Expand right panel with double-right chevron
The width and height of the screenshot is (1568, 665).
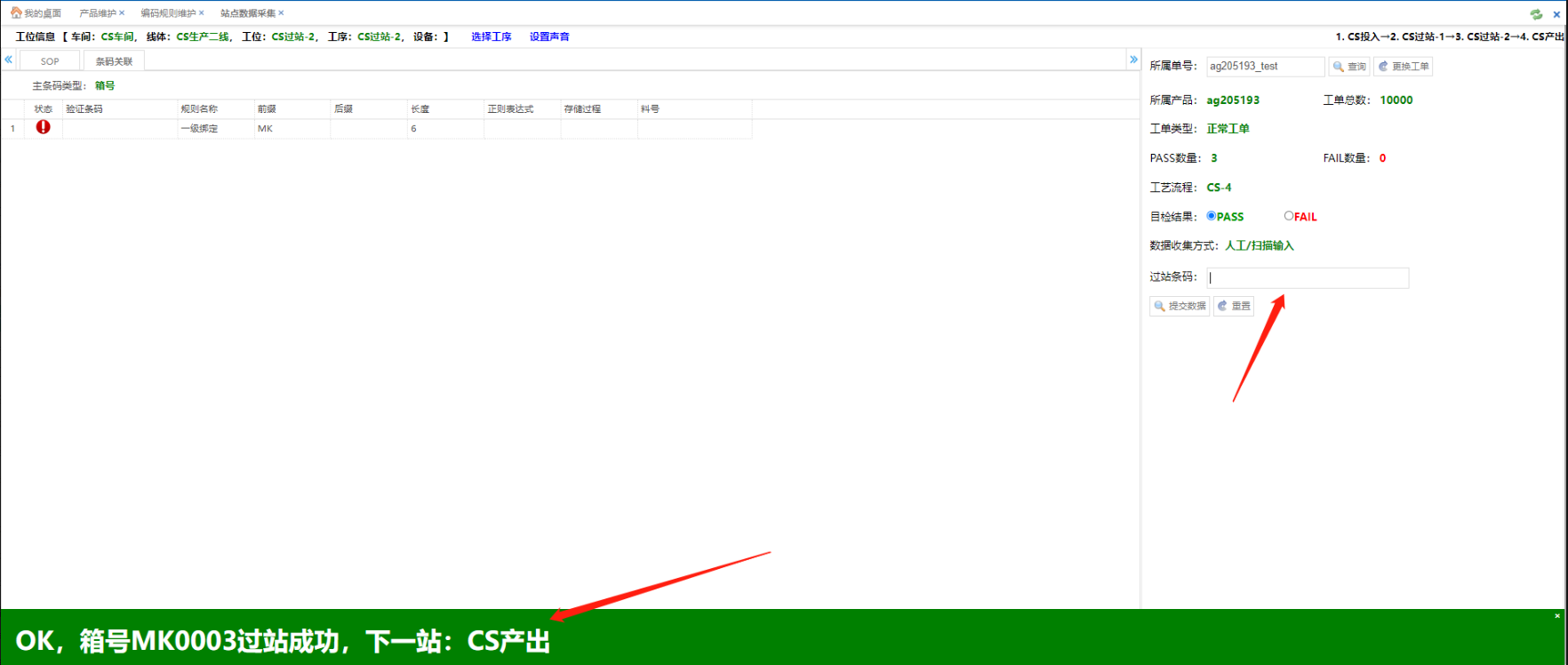tap(1133, 60)
